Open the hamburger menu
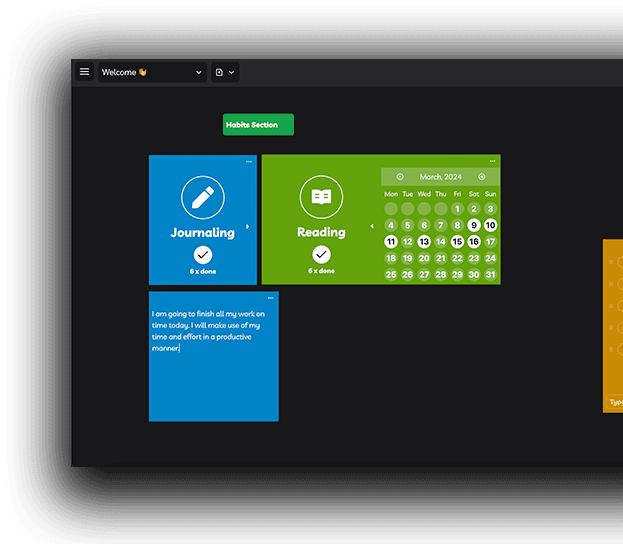Viewport: 623px width, 544px height. click(84, 72)
